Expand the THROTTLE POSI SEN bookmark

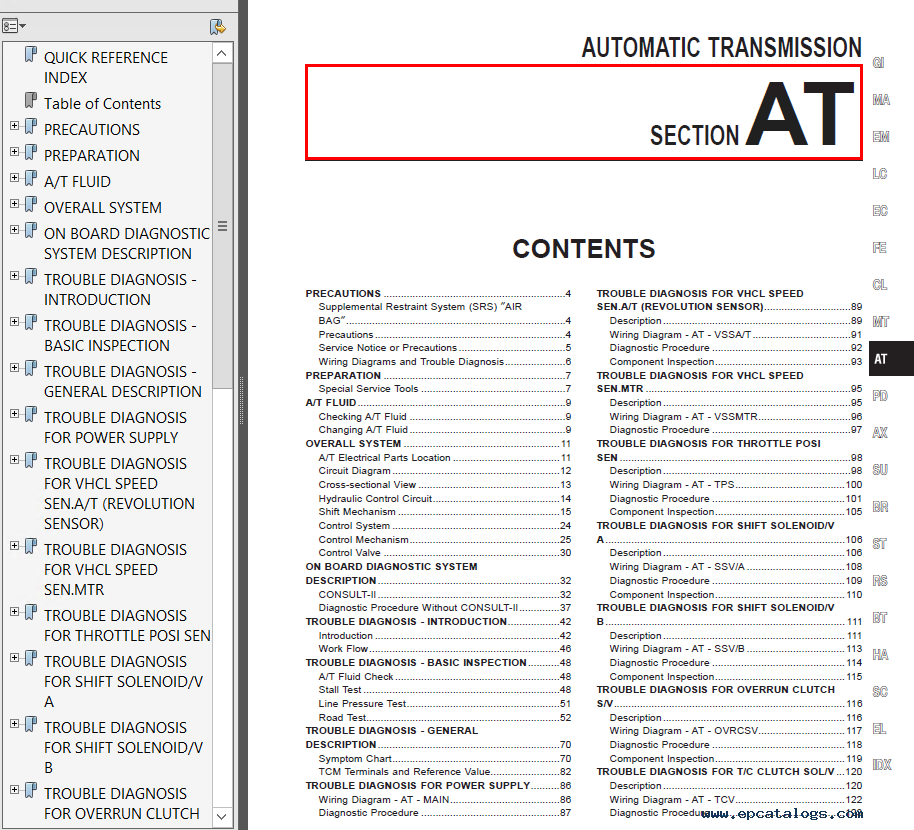tap(15, 611)
